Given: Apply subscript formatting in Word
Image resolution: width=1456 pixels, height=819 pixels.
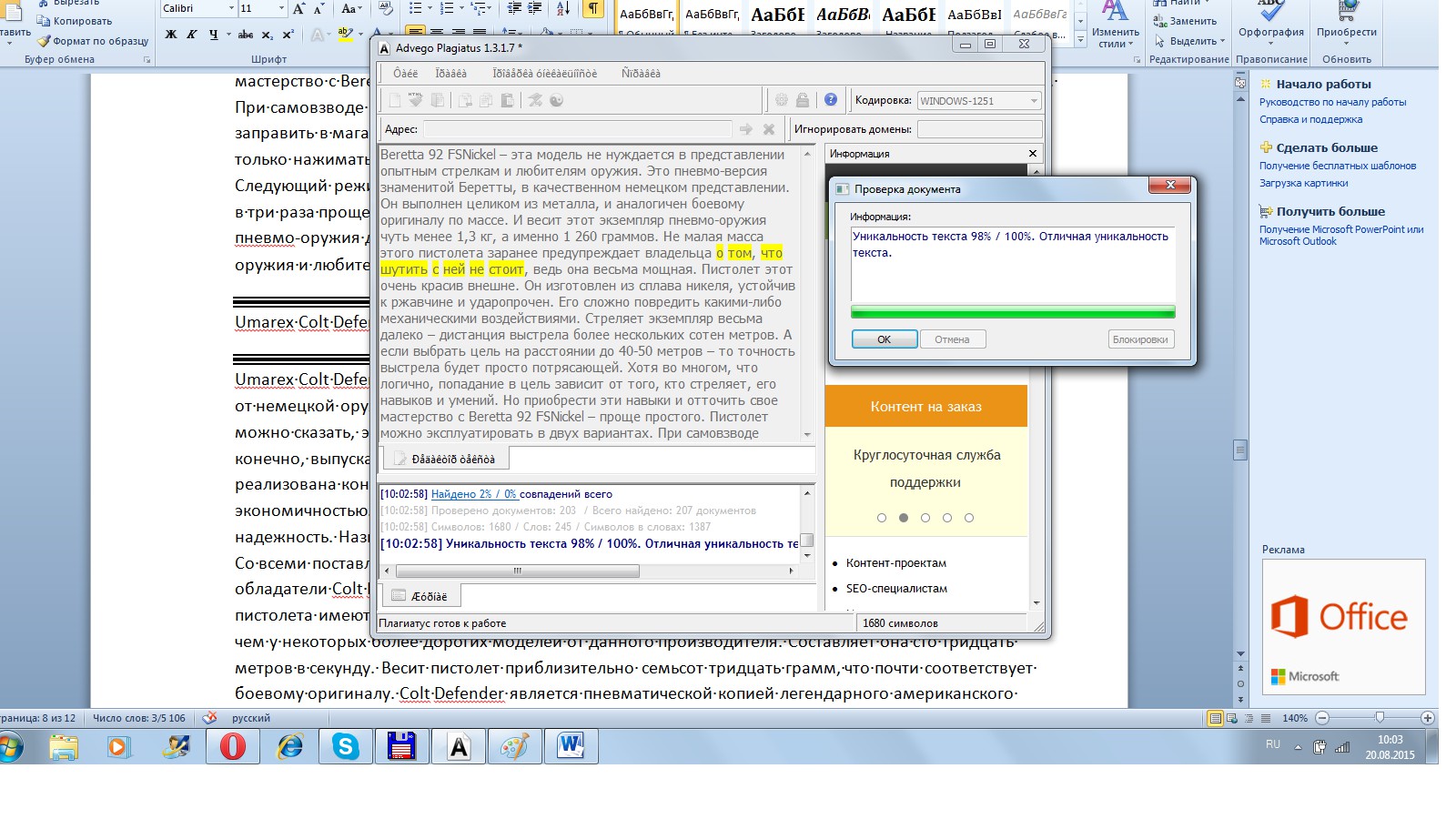Looking at the screenshot, I should [x=268, y=35].
